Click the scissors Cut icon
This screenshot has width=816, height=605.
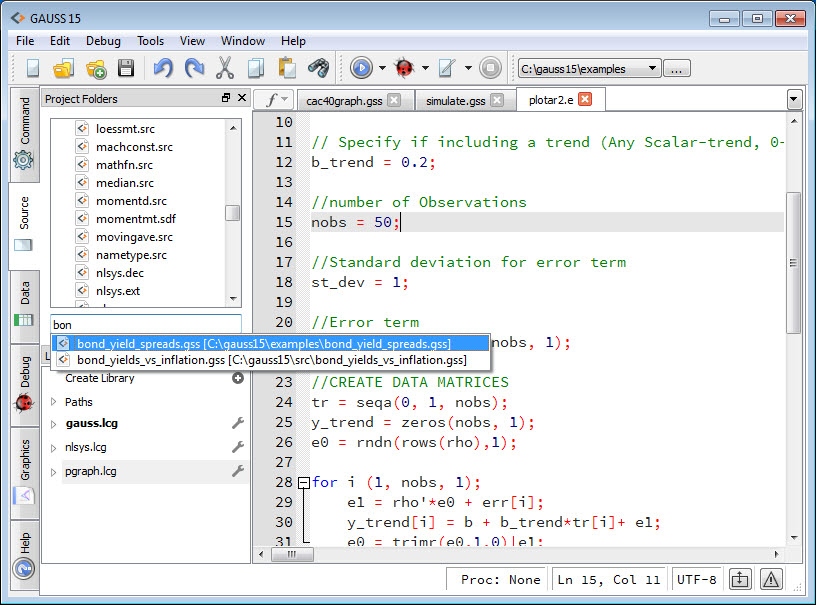tap(225, 69)
